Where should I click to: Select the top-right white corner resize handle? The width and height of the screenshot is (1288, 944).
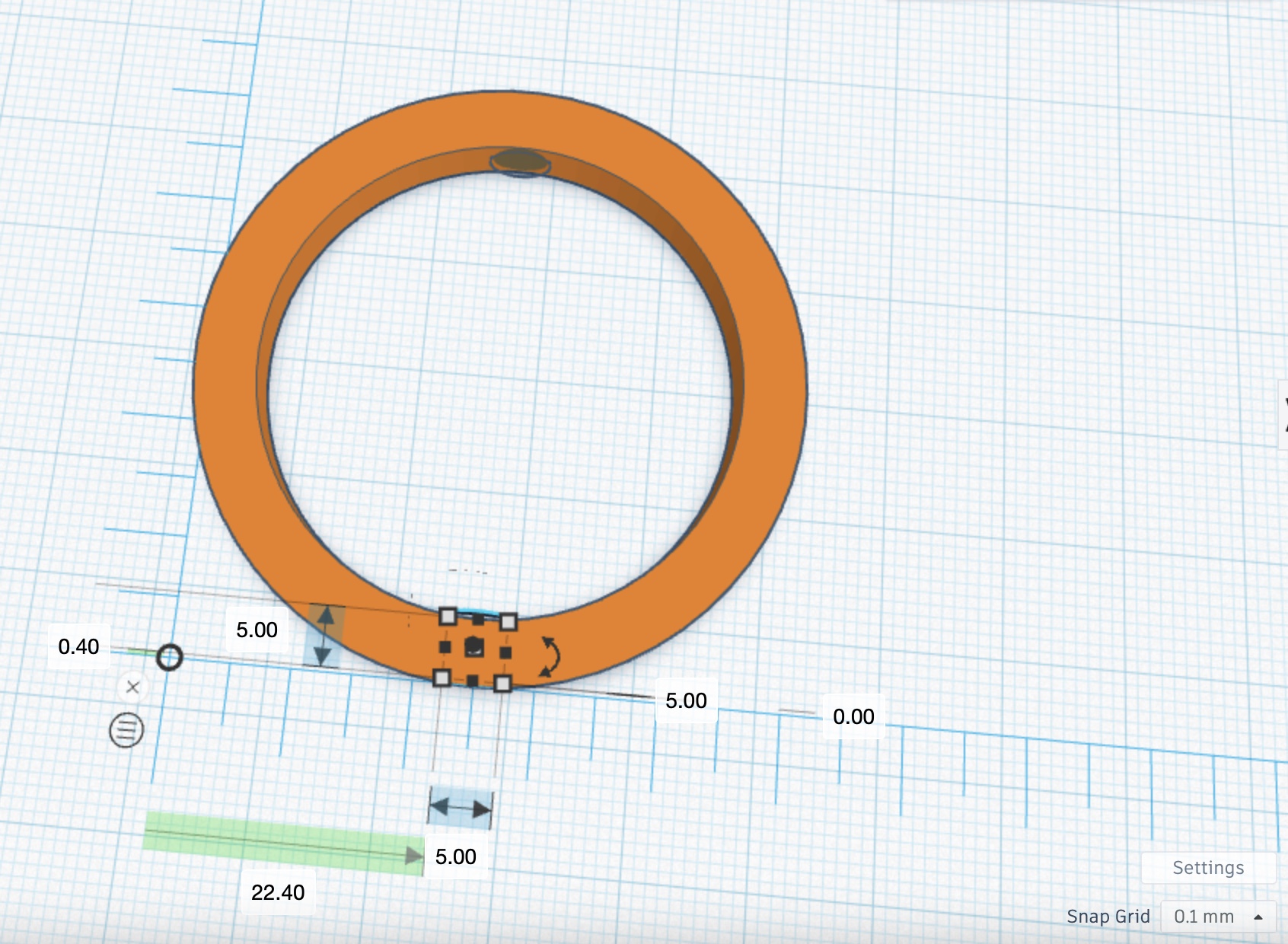click(x=509, y=622)
